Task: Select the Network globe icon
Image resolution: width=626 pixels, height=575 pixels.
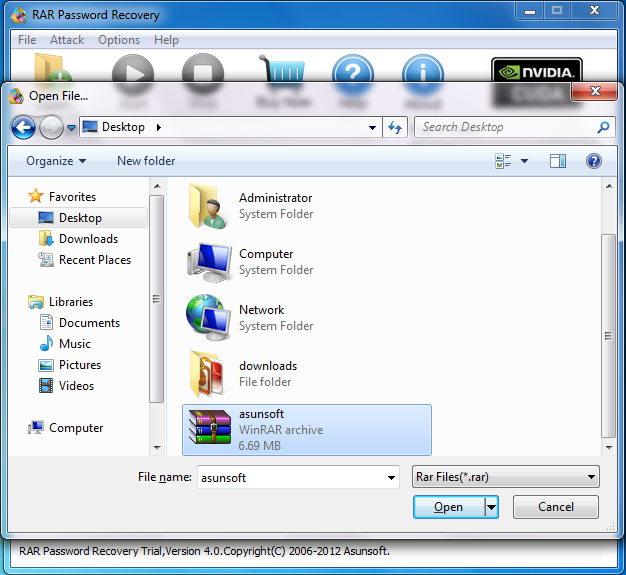Action: click(208, 318)
